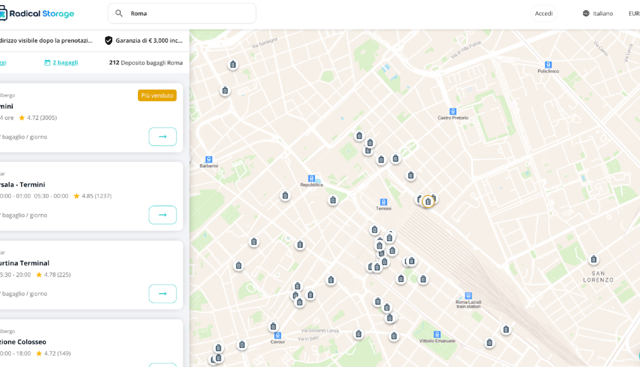Screen dimensions: 640x367
Task: Select the highlighted orange luggage map marker
Action: (x=428, y=201)
